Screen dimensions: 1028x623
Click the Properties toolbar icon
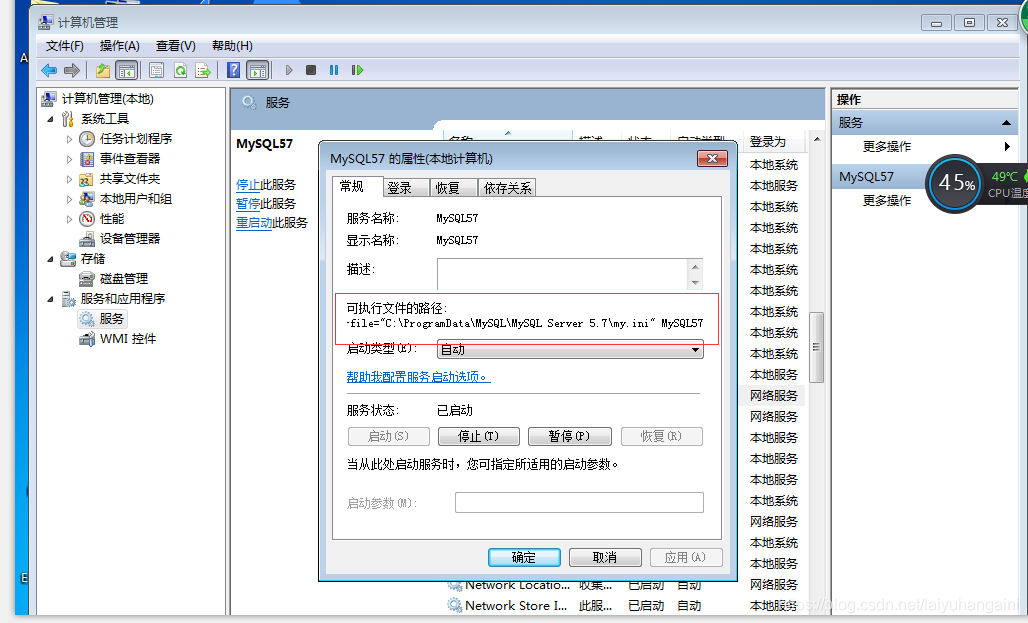156,70
